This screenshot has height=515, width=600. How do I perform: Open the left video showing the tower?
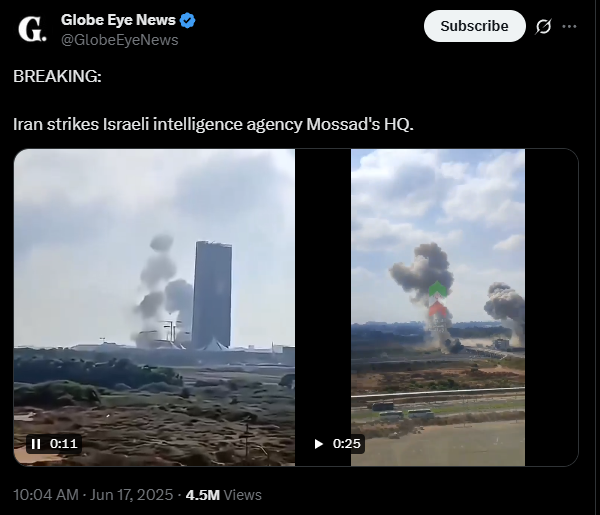[x=154, y=307]
